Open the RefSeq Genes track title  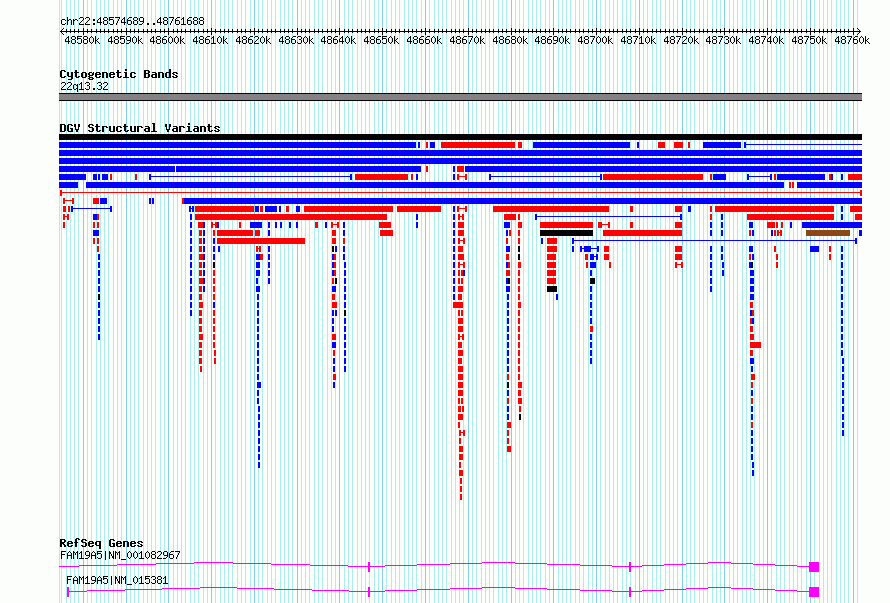(x=101, y=543)
